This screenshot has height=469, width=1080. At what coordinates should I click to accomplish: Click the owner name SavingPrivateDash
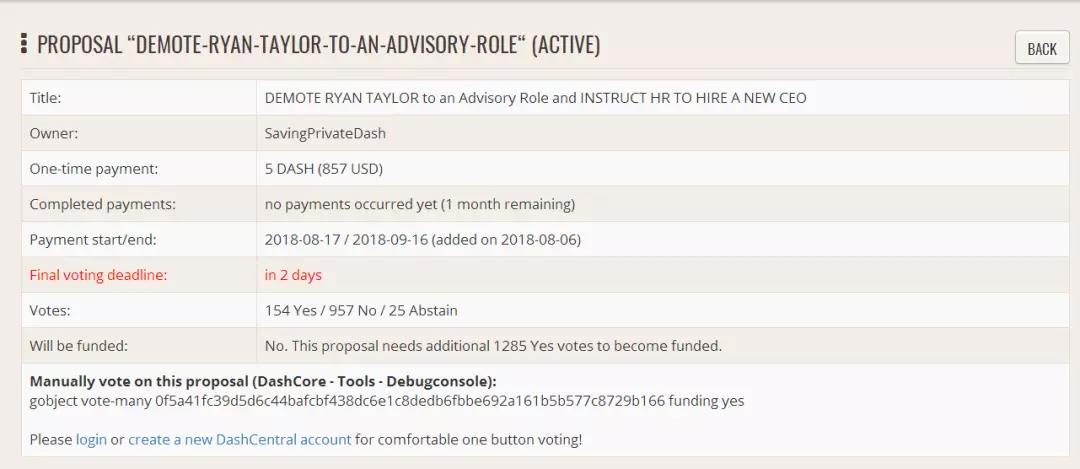click(325, 133)
